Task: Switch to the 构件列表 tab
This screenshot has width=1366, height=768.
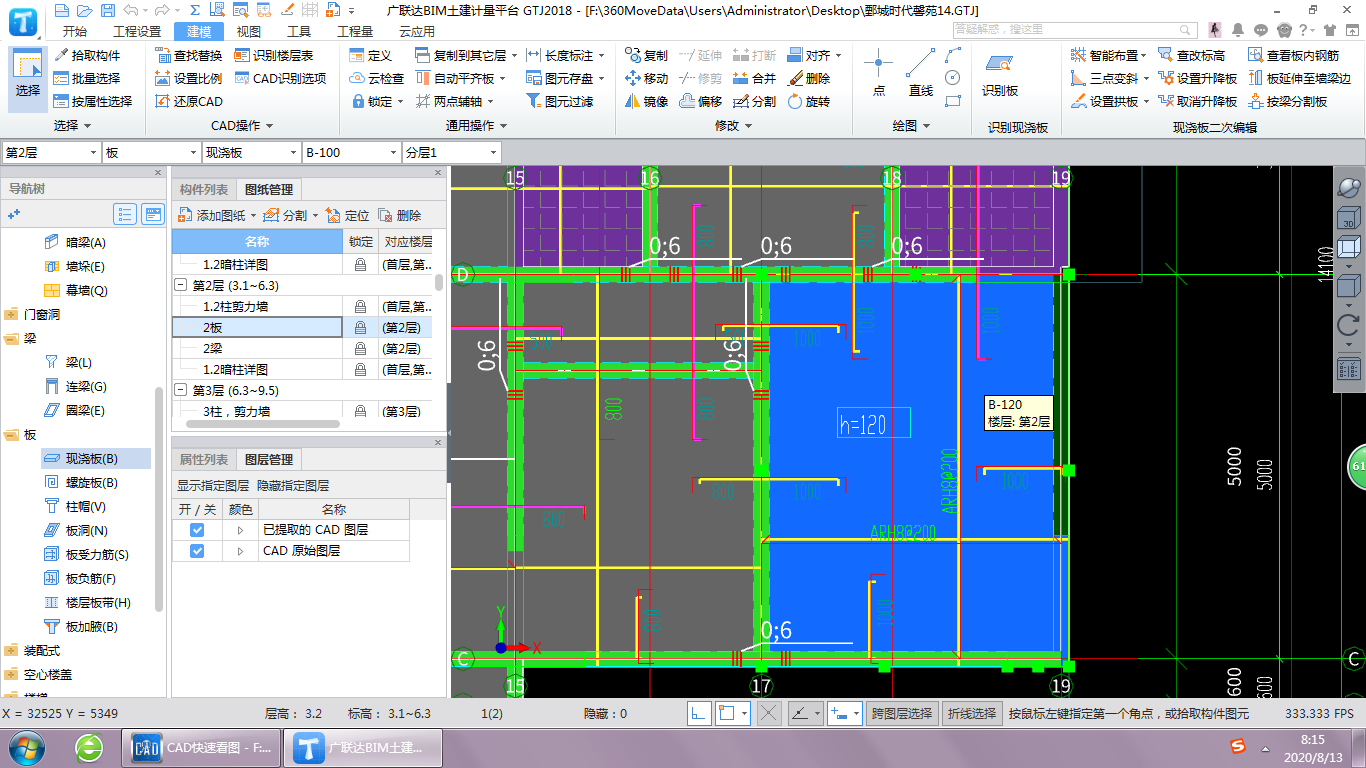Action: coord(203,190)
